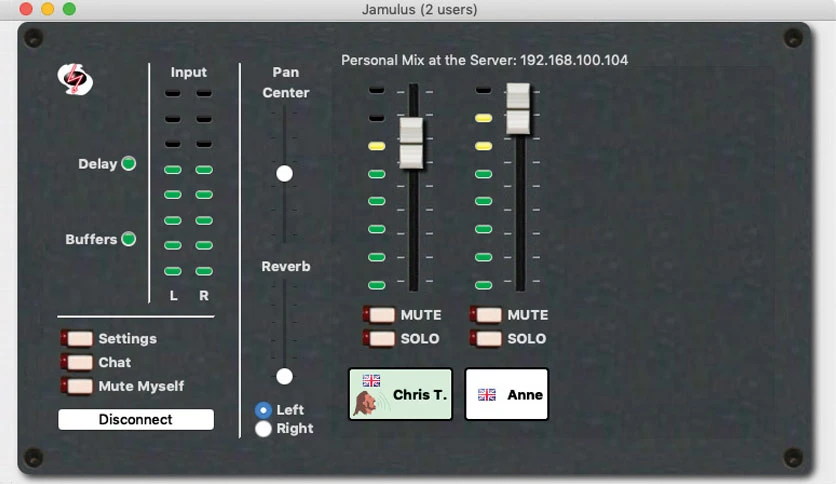
Task: Select the Right reverb channel radio
Action: point(263,429)
